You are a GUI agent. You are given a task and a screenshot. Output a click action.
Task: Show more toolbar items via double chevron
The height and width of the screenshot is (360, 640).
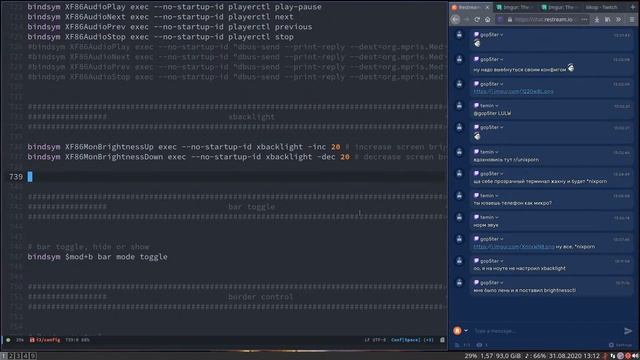click(x=618, y=19)
